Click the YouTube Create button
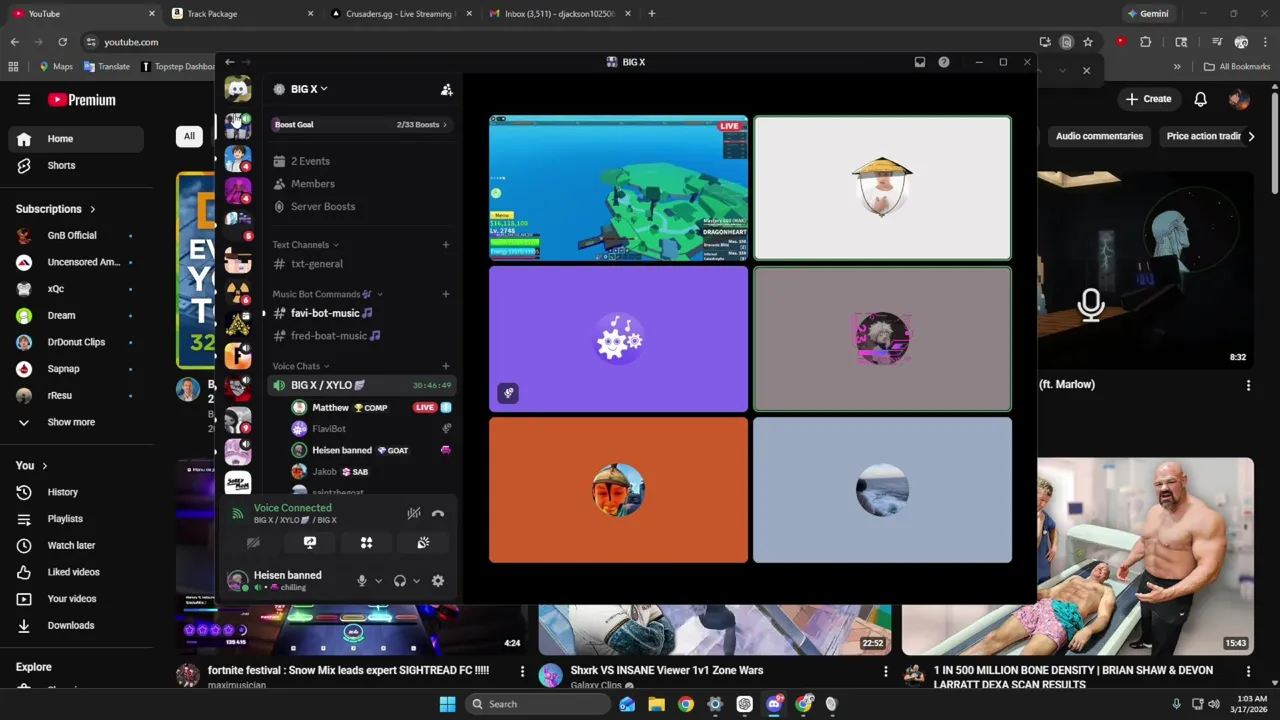1280x720 pixels. click(1148, 99)
